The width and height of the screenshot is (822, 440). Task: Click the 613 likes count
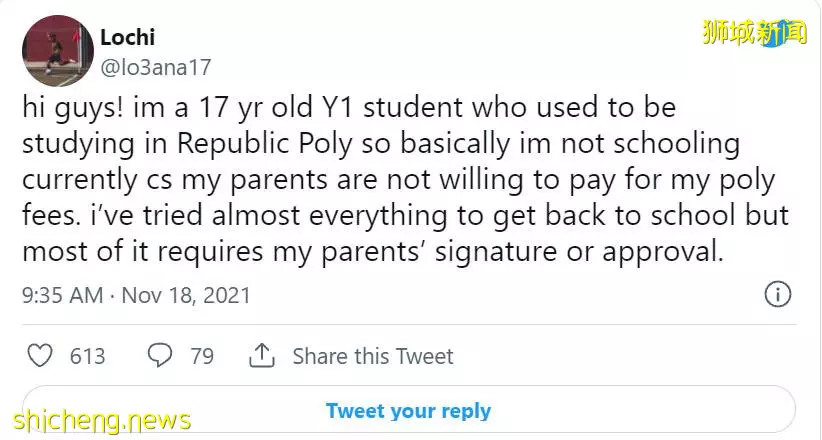pos(88,357)
